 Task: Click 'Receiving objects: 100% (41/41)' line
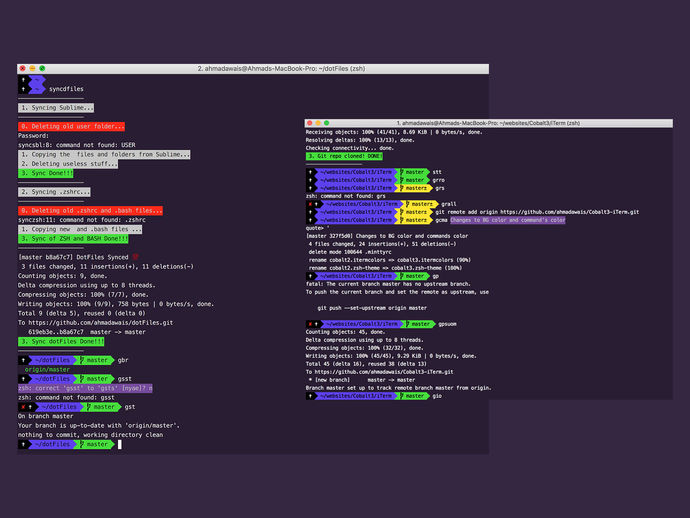point(394,132)
